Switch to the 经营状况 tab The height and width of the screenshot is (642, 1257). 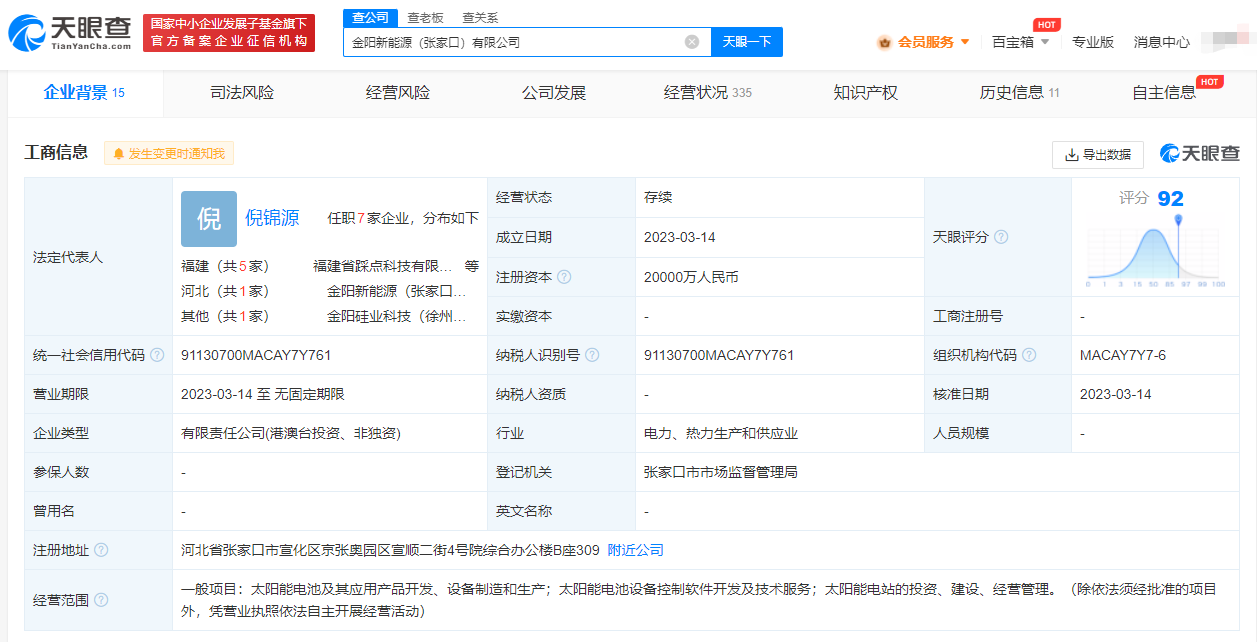(x=708, y=93)
